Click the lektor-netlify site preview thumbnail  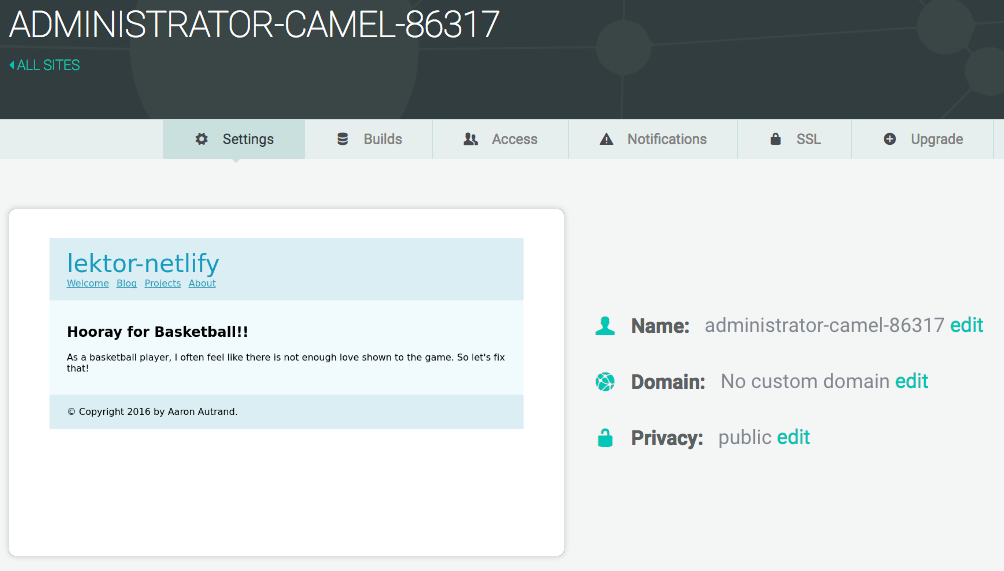tap(286, 333)
